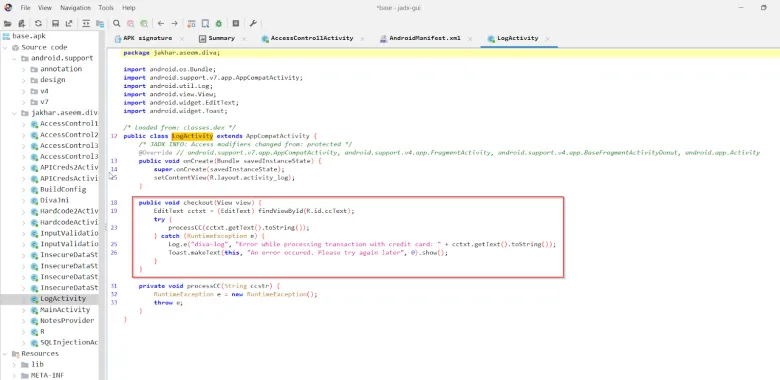Open the Log viewer toolbar icon
This screenshot has width=780, height=380.
pyautogui.click(x=236, y=23)
